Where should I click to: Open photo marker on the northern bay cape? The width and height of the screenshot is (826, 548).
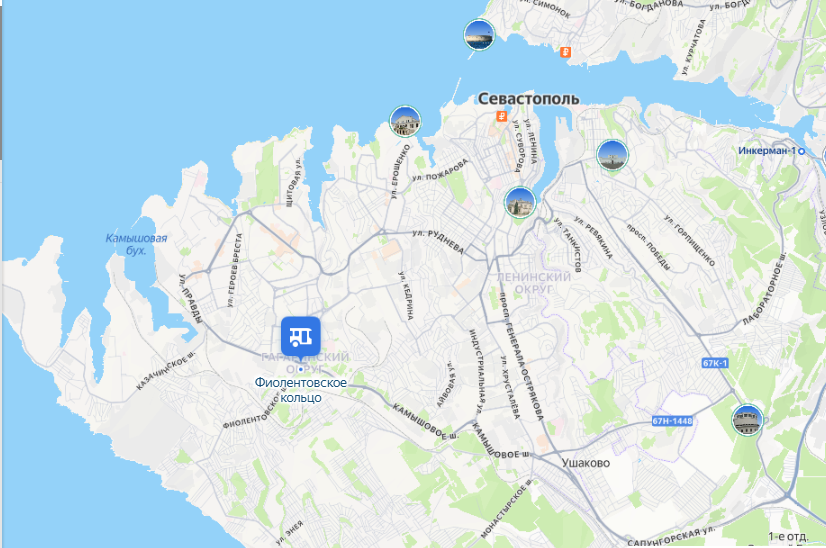(479, 35)
